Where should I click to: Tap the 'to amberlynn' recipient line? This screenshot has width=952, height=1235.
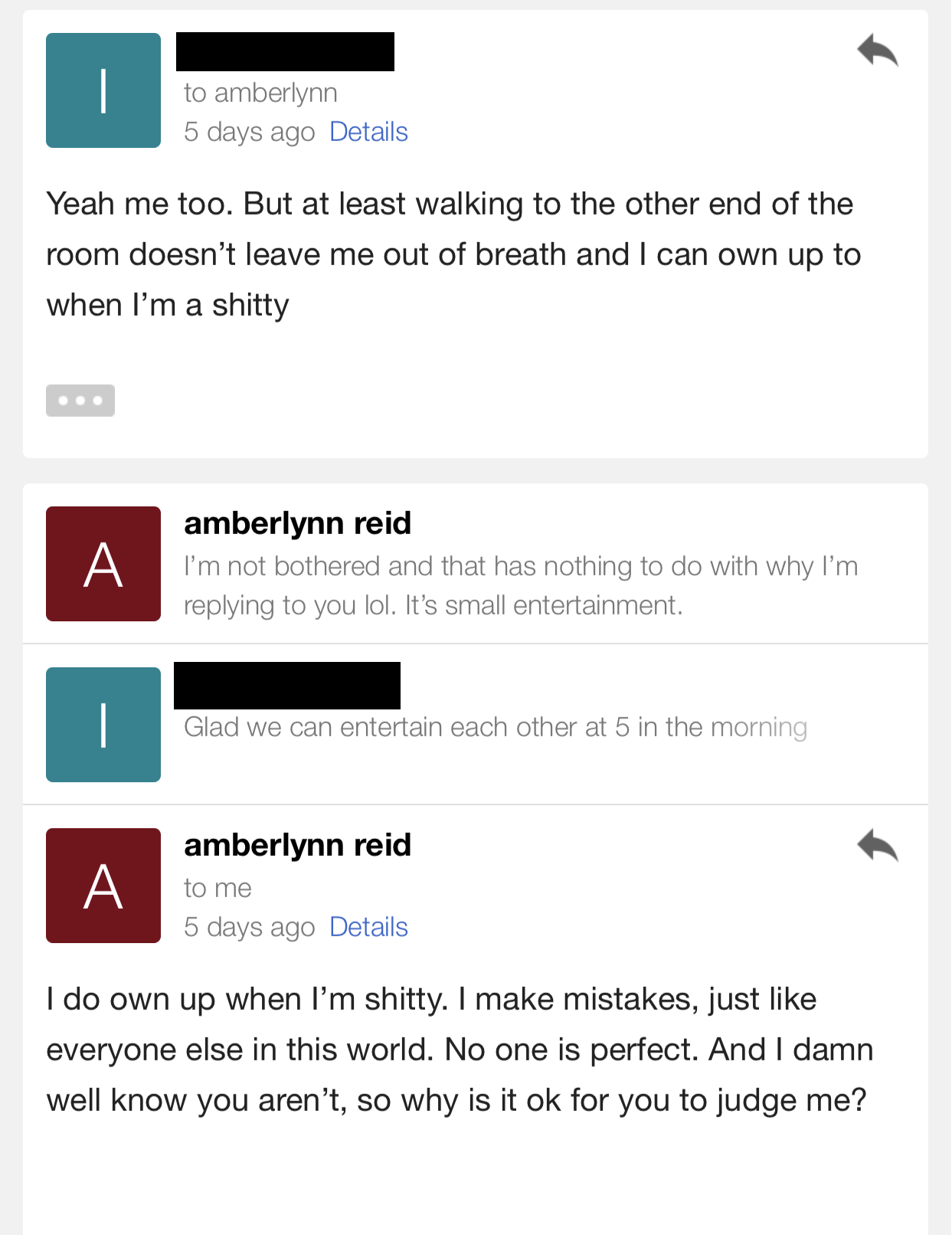coord(260,93)
